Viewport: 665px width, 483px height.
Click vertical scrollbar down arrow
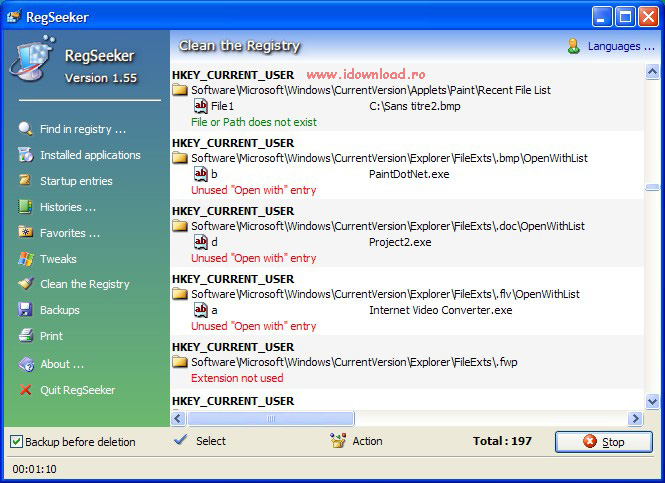coord(652,401)
